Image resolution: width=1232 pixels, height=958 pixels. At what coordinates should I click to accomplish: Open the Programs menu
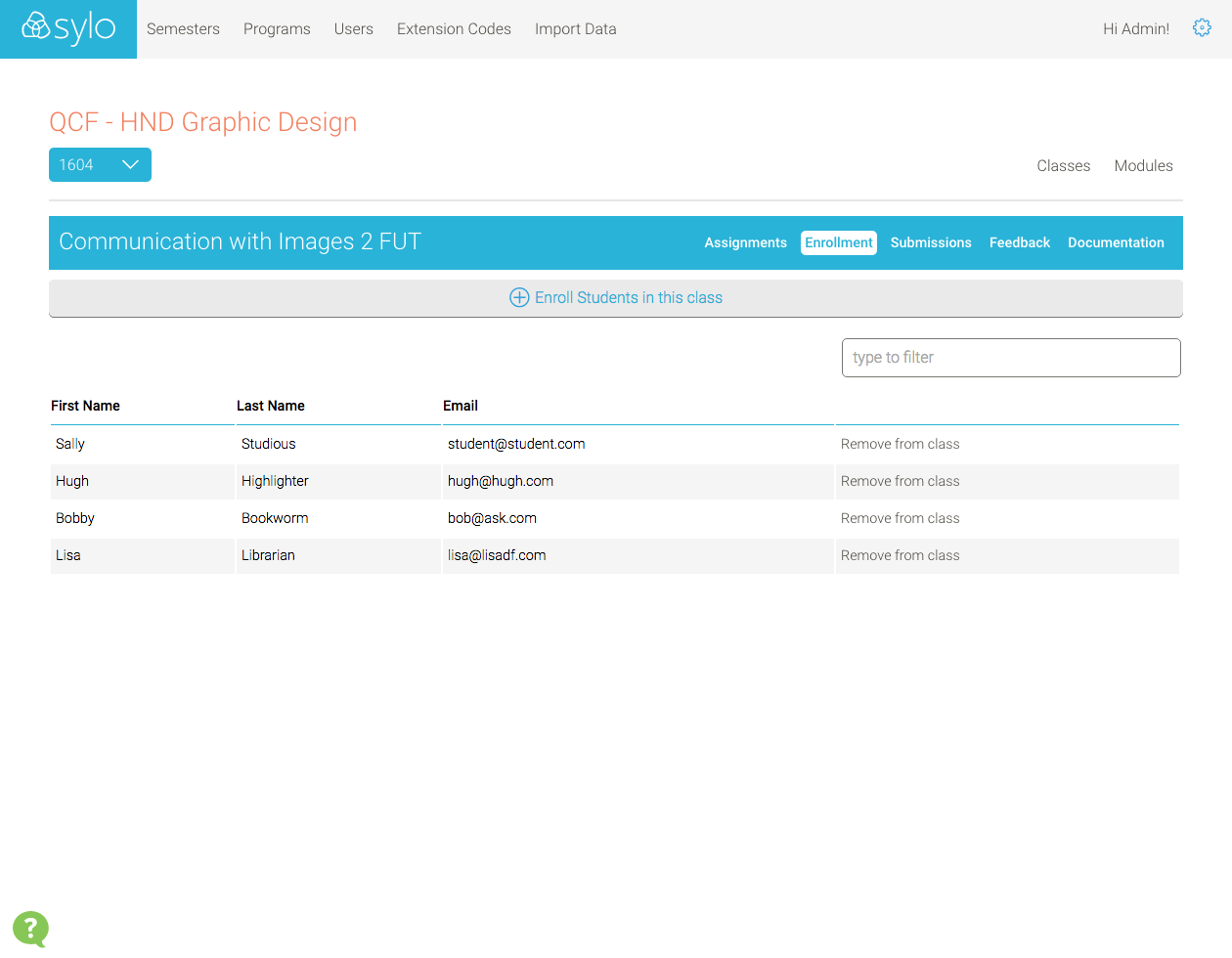(x=277, y=29)
